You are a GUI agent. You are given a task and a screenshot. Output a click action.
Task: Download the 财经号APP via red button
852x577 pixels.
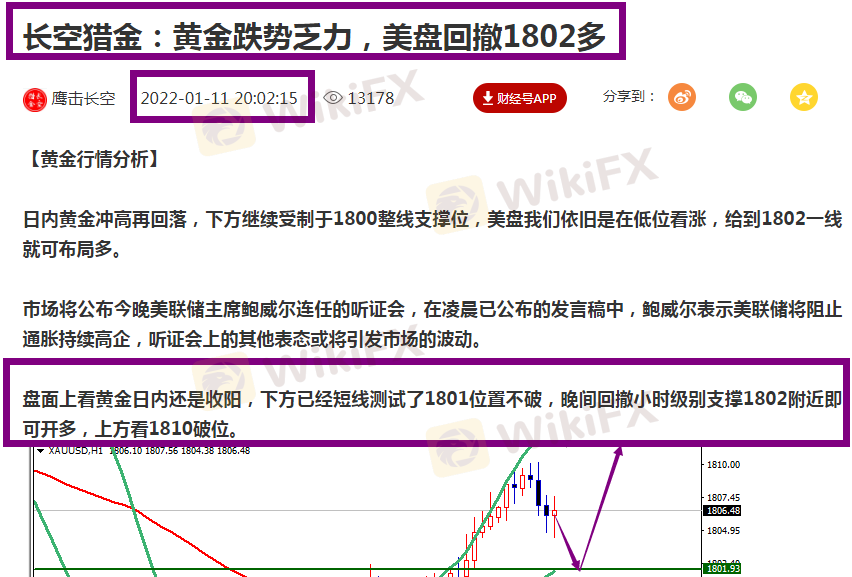coord(520,98)
